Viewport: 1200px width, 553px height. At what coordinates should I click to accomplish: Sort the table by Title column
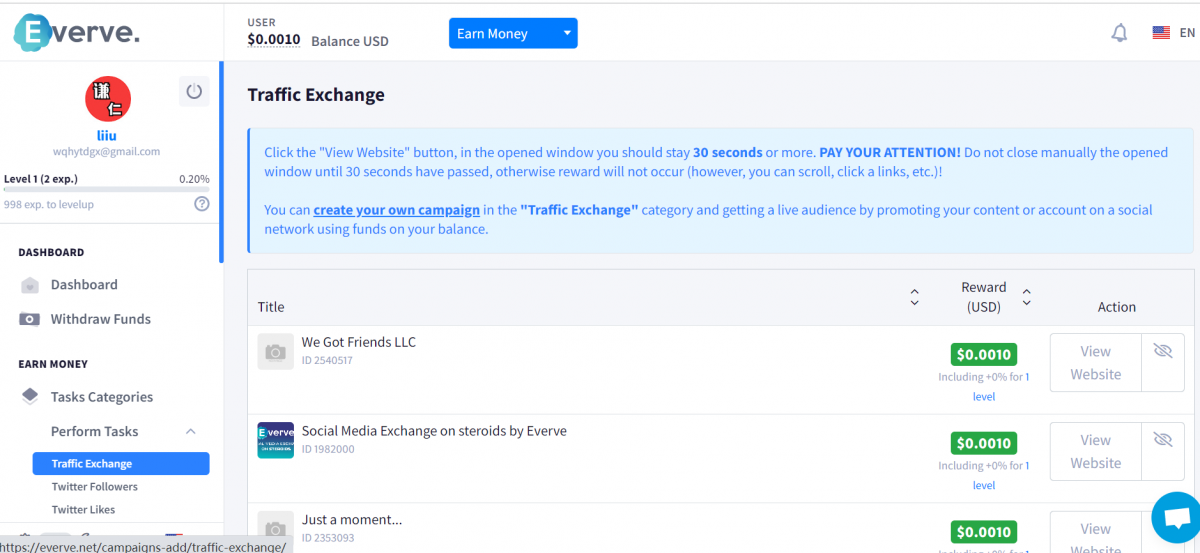point(914,298)
